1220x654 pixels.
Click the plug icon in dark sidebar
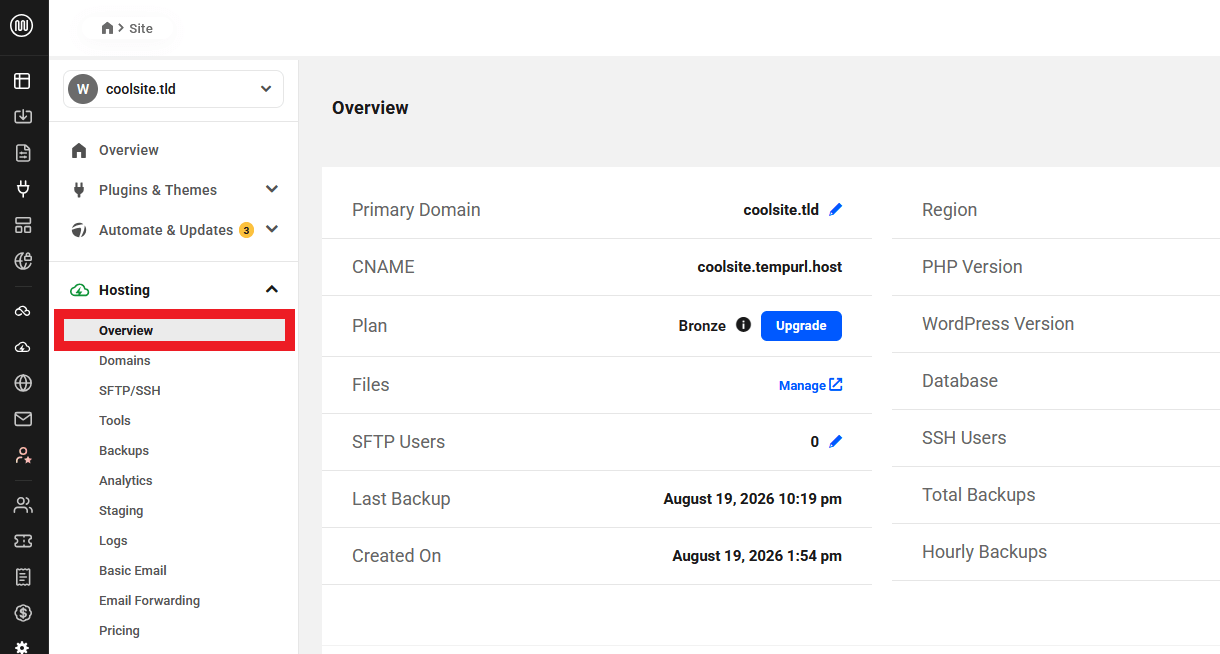pyautogui.click(x=22, y=189)
